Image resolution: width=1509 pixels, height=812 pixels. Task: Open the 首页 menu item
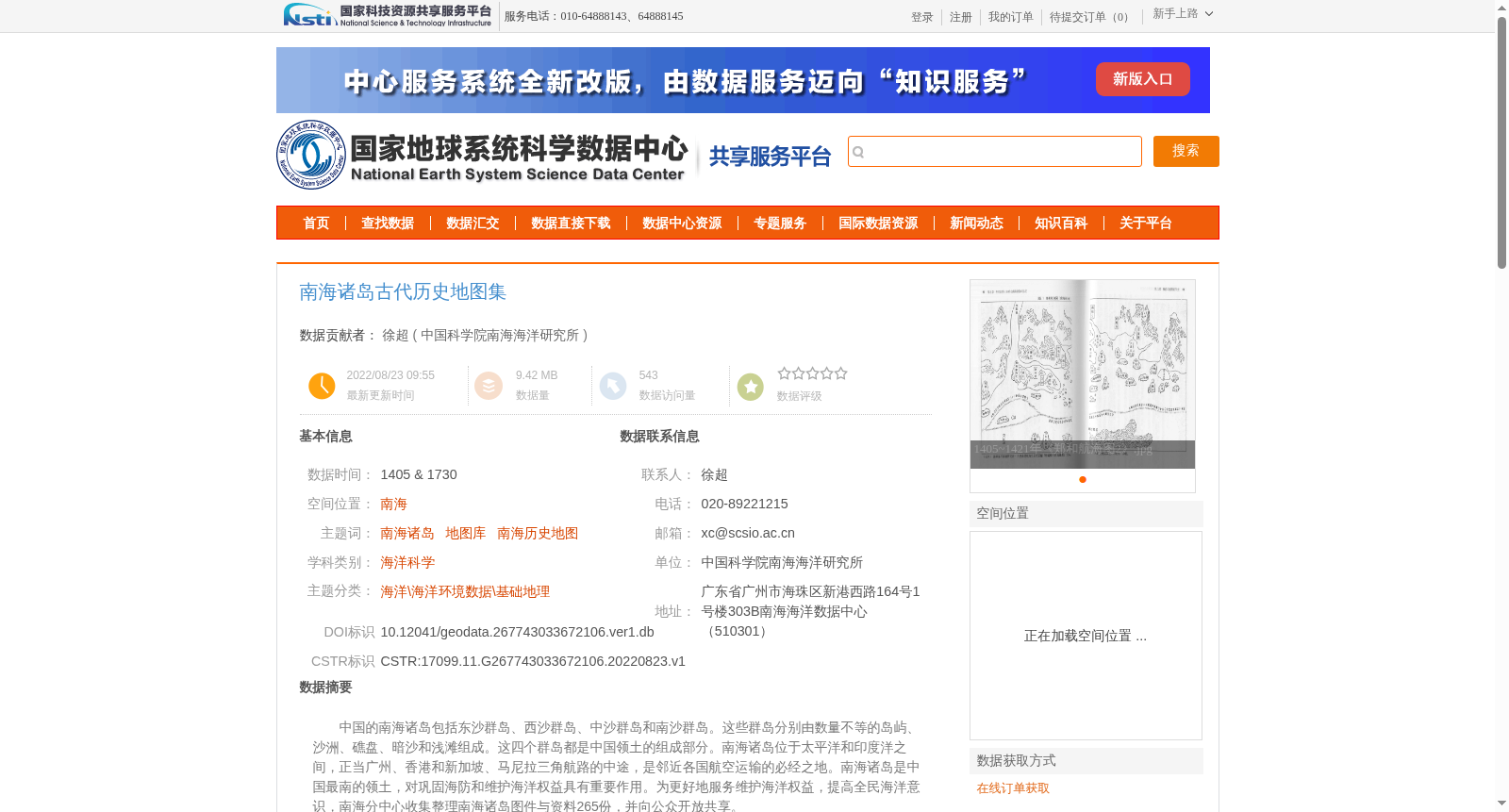[x=316, y=224]
